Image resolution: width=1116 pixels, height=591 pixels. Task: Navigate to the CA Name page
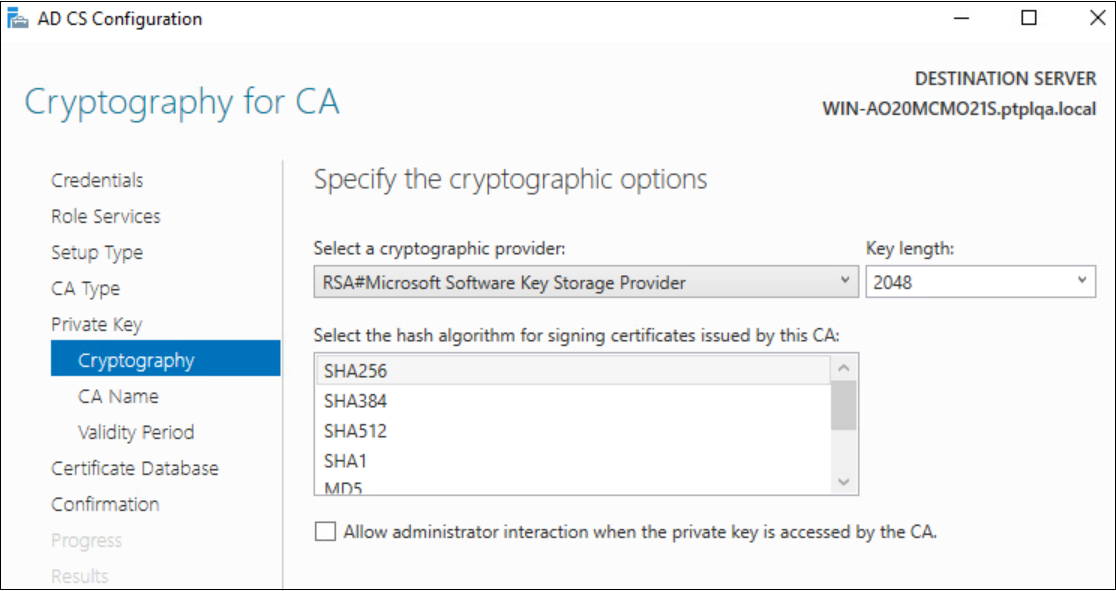(x=118, y=396)
